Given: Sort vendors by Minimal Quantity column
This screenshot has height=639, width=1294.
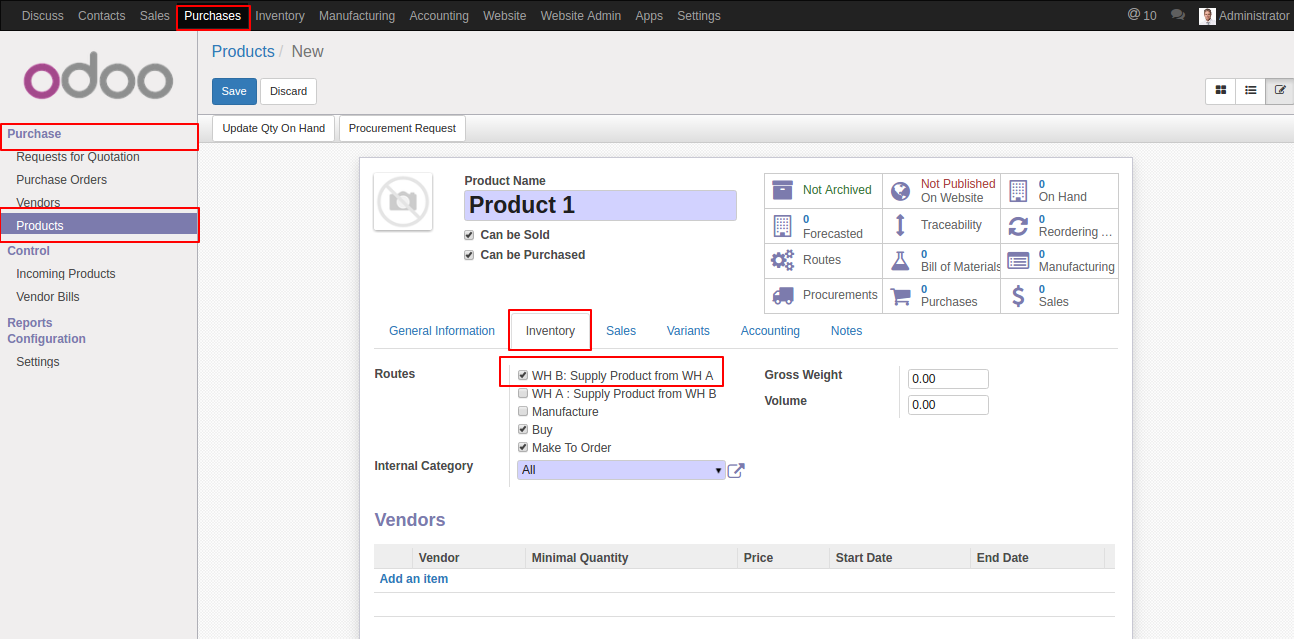Looking at the screenshot, I should point(631,558).
